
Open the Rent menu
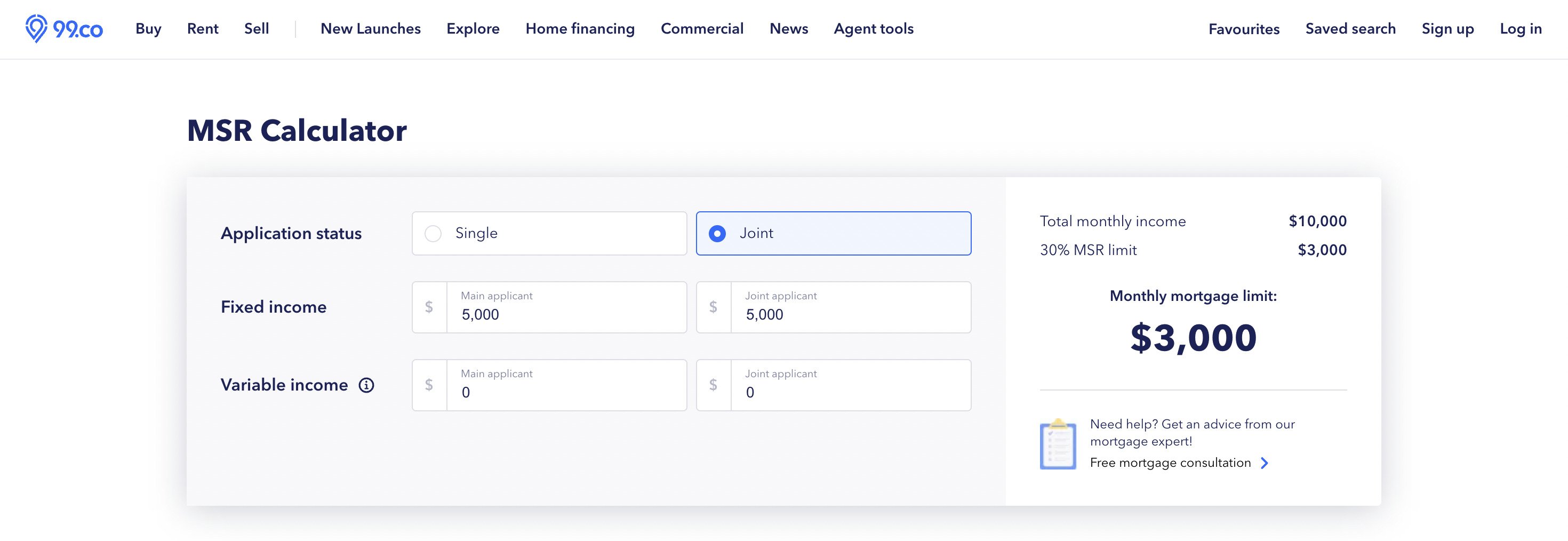point(203,29)
